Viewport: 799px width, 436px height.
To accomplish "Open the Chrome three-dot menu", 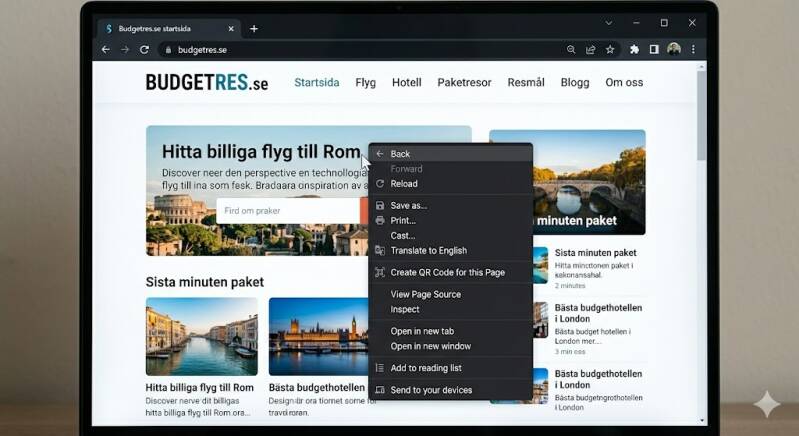I will click(693, 49).
